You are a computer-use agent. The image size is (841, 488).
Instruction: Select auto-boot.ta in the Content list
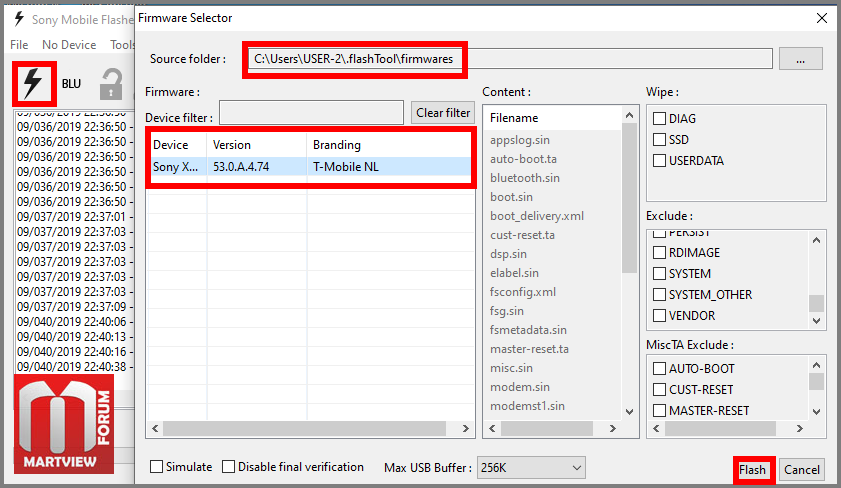pyautogui.click(x=523, y=159)
